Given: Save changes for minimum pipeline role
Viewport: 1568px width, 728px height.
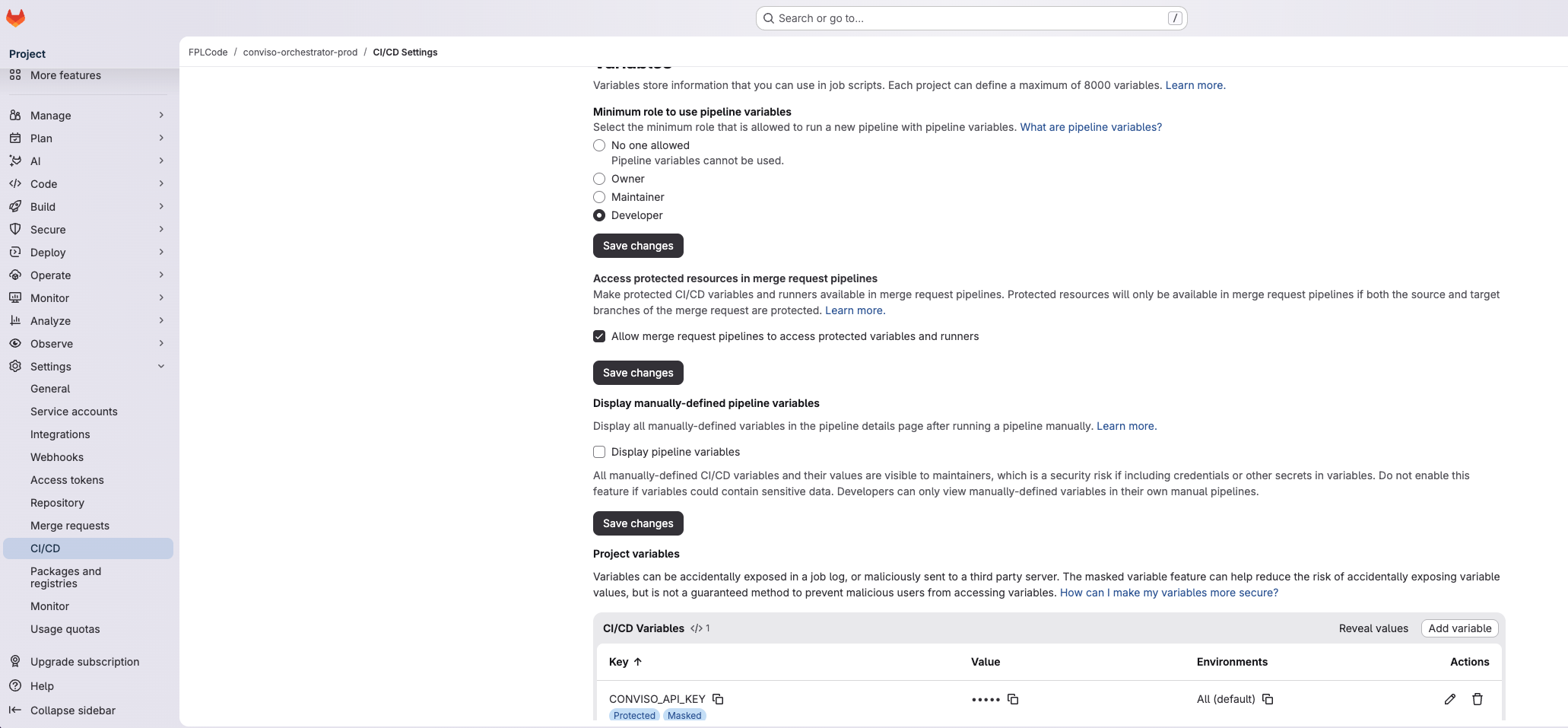Looking at the screenshot, I should (x=638, y=246).
